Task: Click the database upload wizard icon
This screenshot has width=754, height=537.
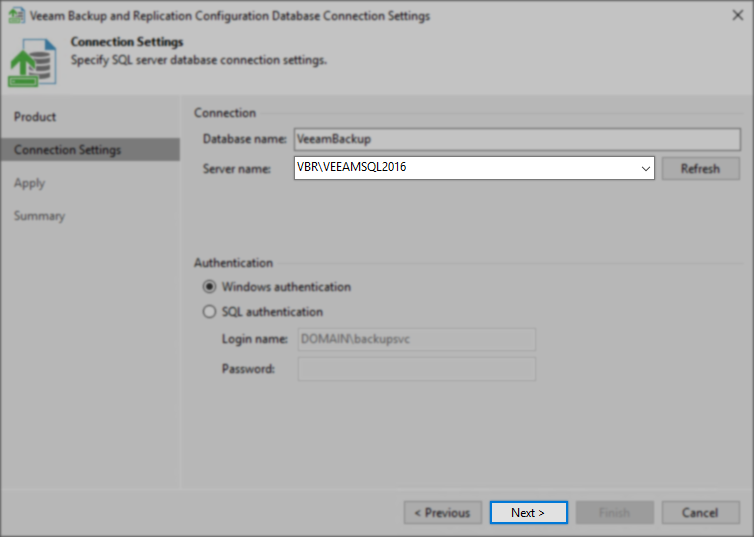Action: 32,62
